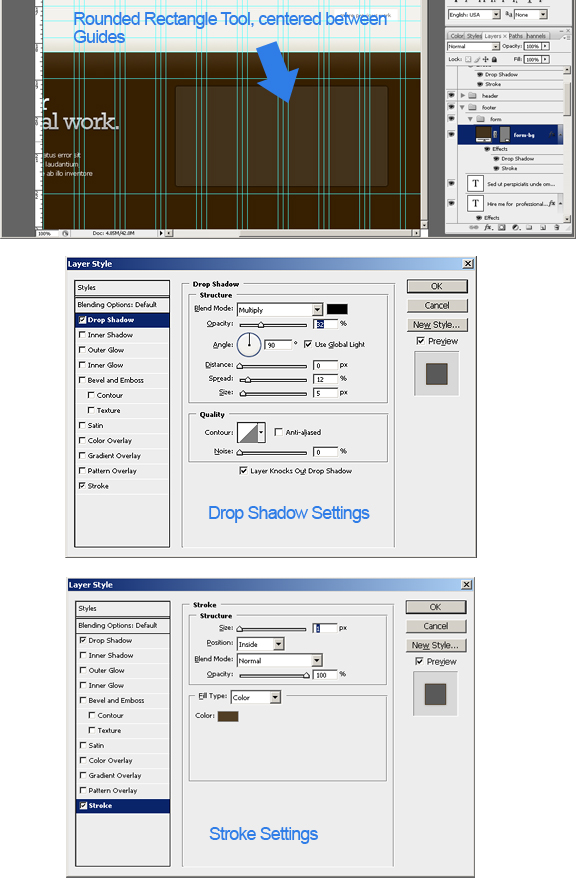Click New Style... in Drop Shadow Settings dialog

point(437,324)
